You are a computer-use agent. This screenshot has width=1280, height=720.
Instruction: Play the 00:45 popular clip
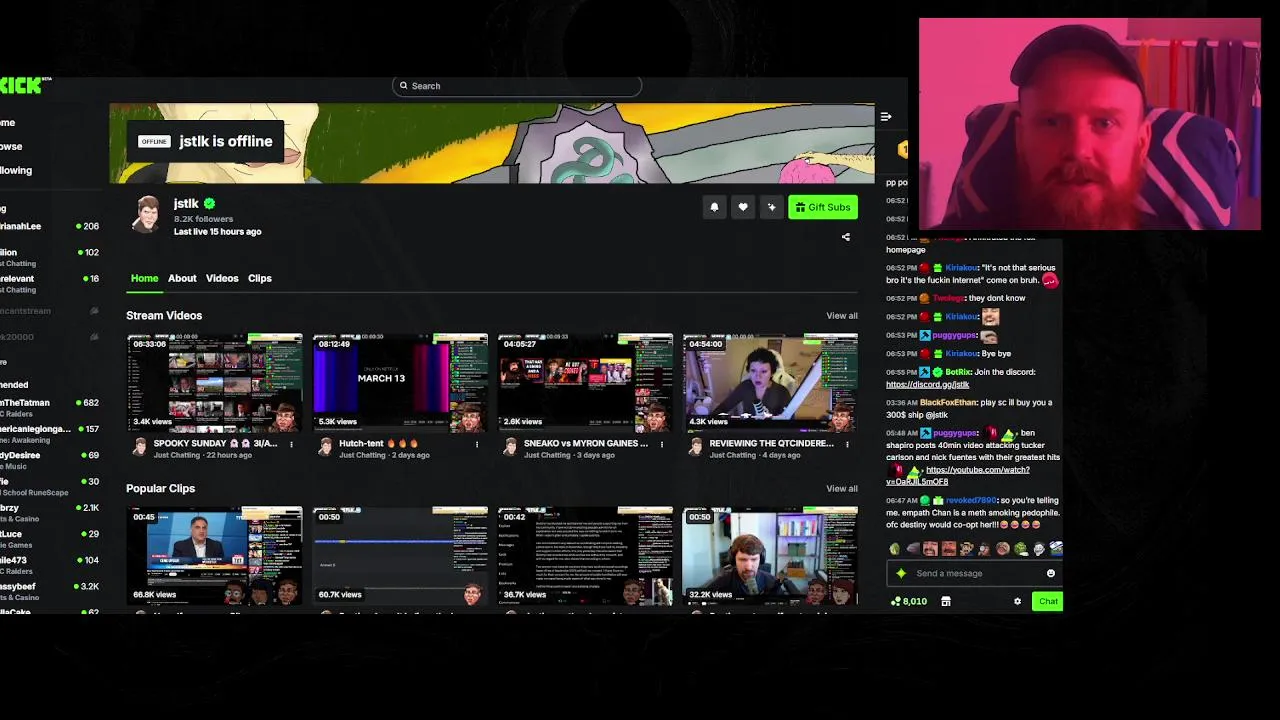[x=214, y=556]
